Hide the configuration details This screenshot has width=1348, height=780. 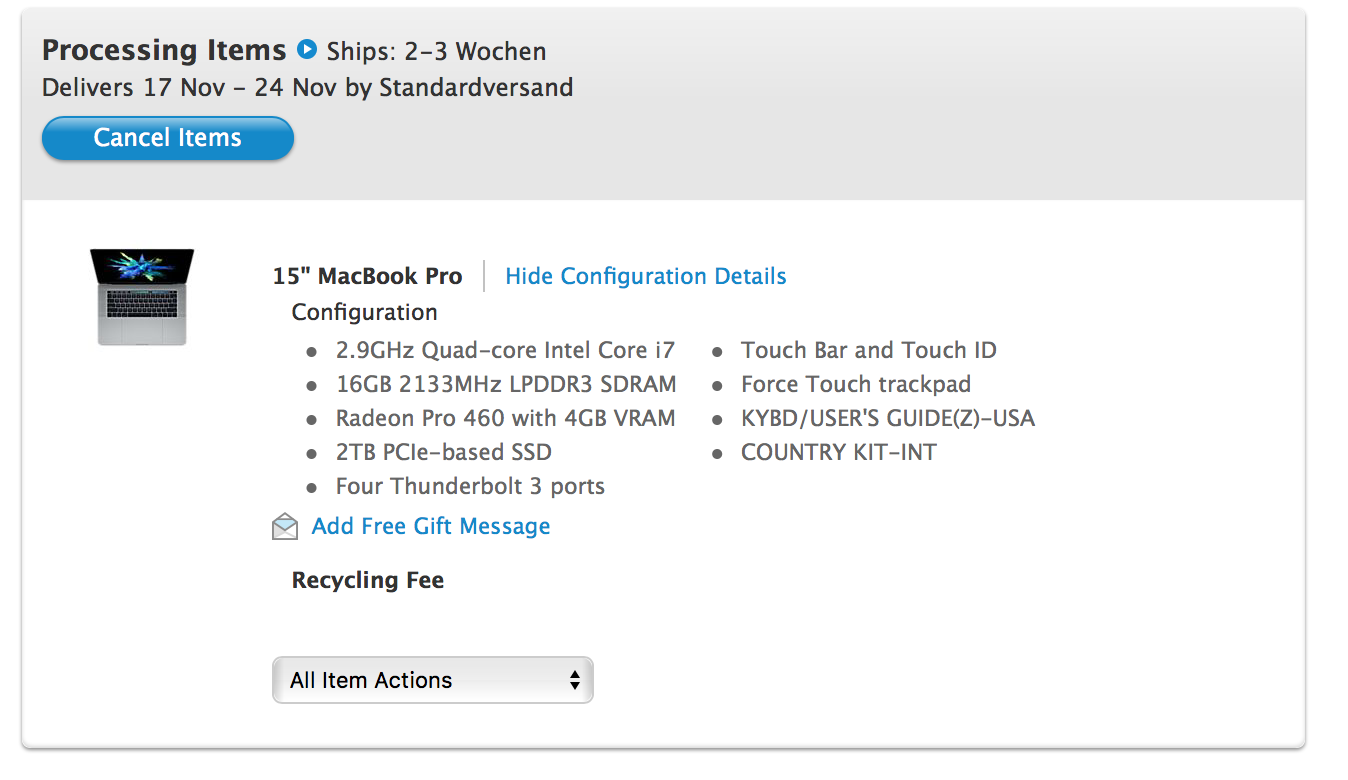click(646, 276)
